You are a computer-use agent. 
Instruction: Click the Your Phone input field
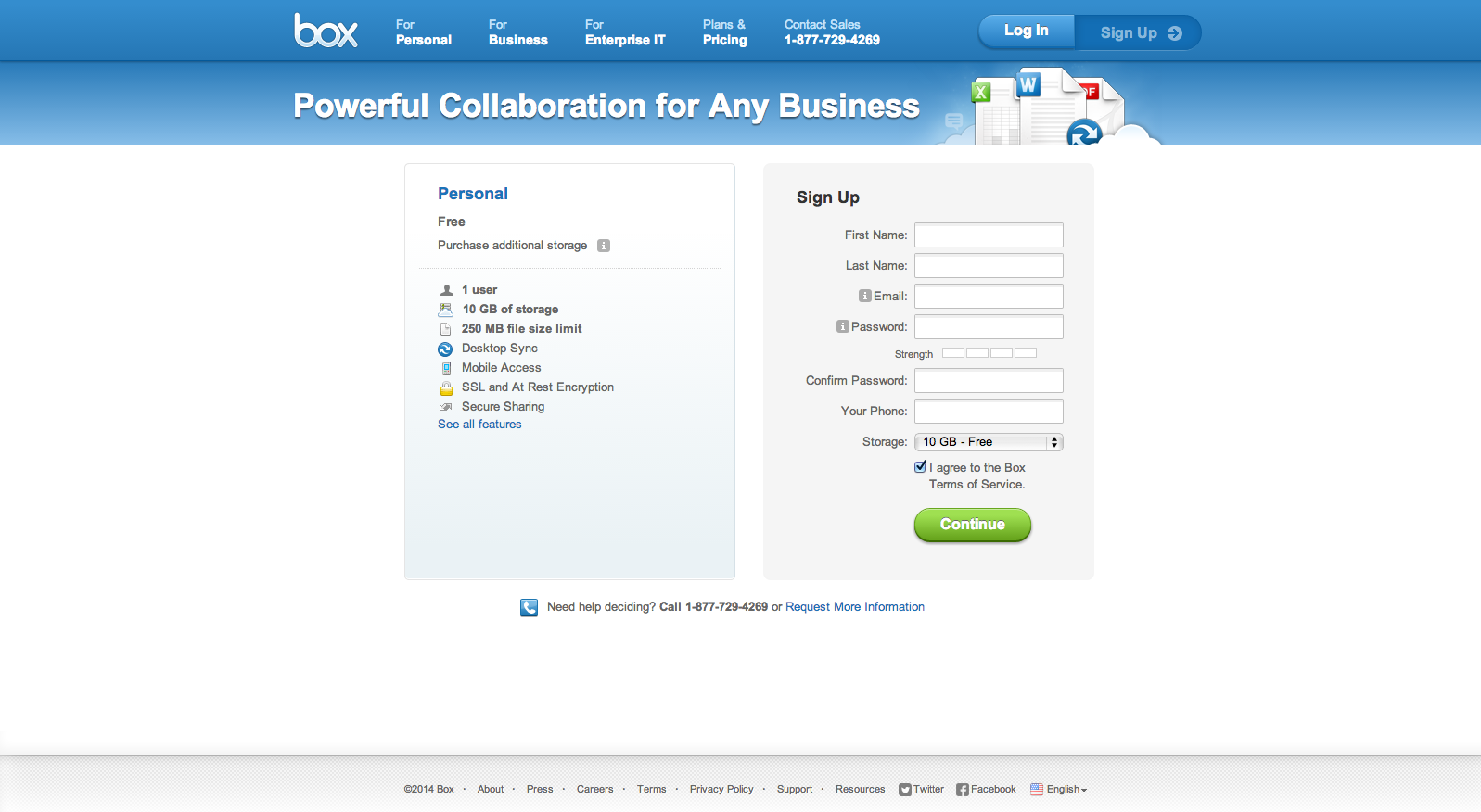989,412
